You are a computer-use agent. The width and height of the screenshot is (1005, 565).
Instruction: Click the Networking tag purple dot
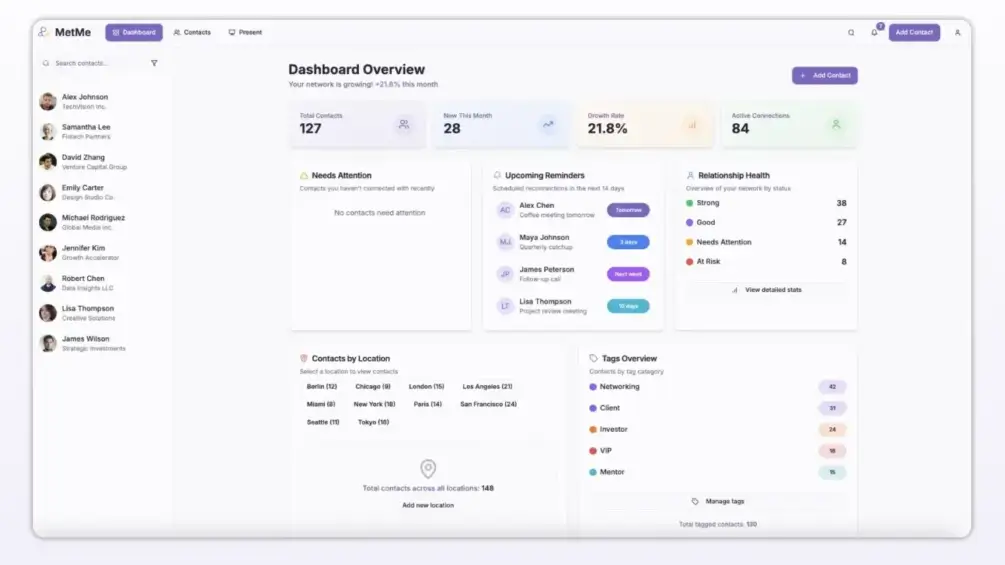point(593,387)
